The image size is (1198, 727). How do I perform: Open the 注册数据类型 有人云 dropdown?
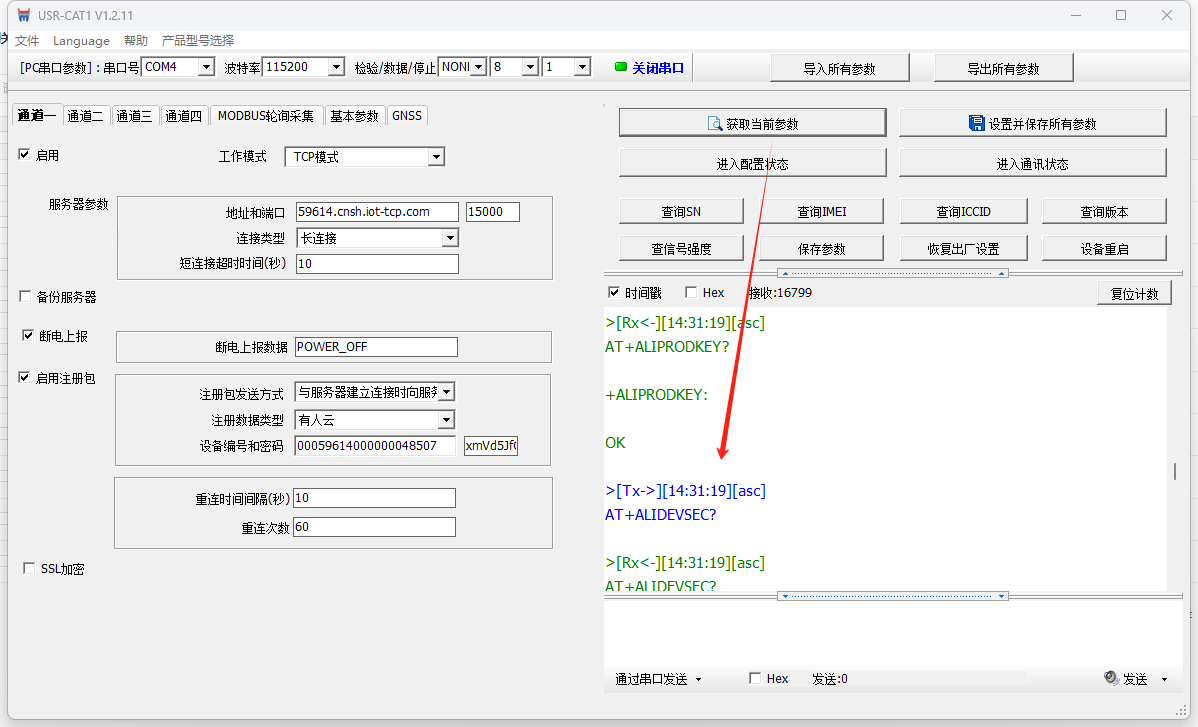(446, 420)
